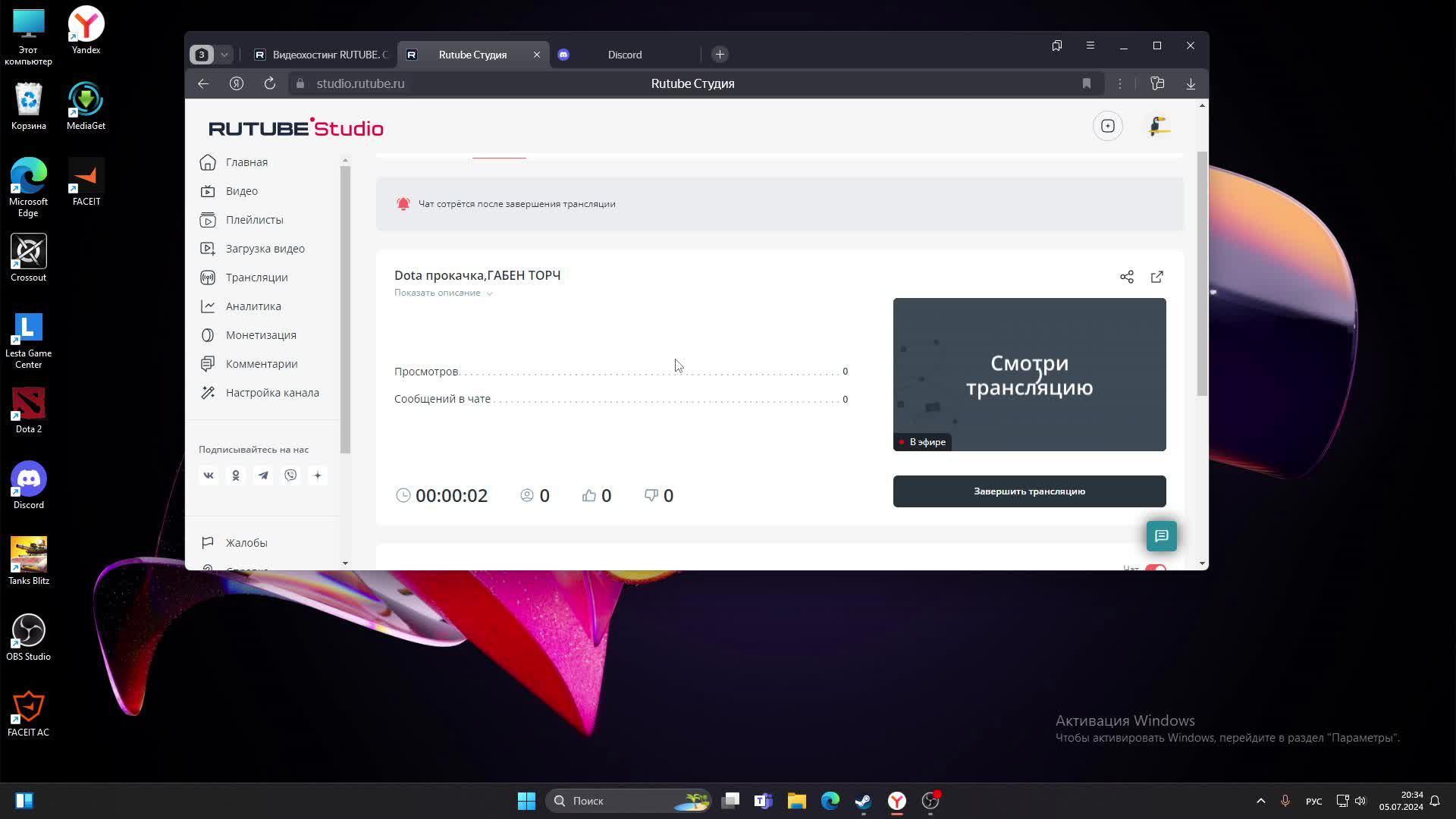Click the live stream preview thumbnail

click(x=1029, y=375)
